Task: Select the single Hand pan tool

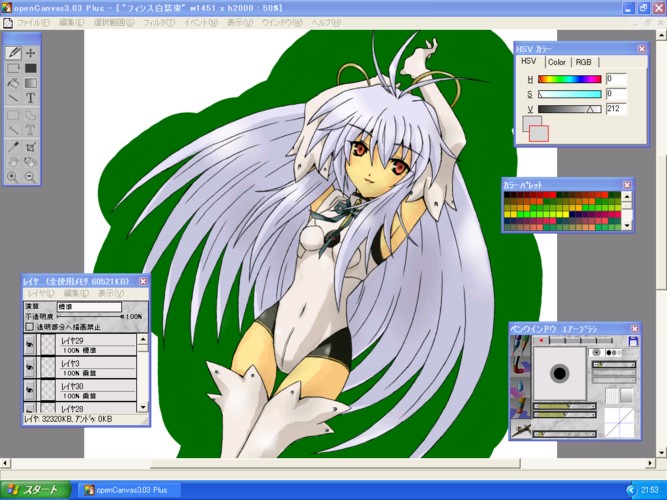Action: (x=14, y=162)
